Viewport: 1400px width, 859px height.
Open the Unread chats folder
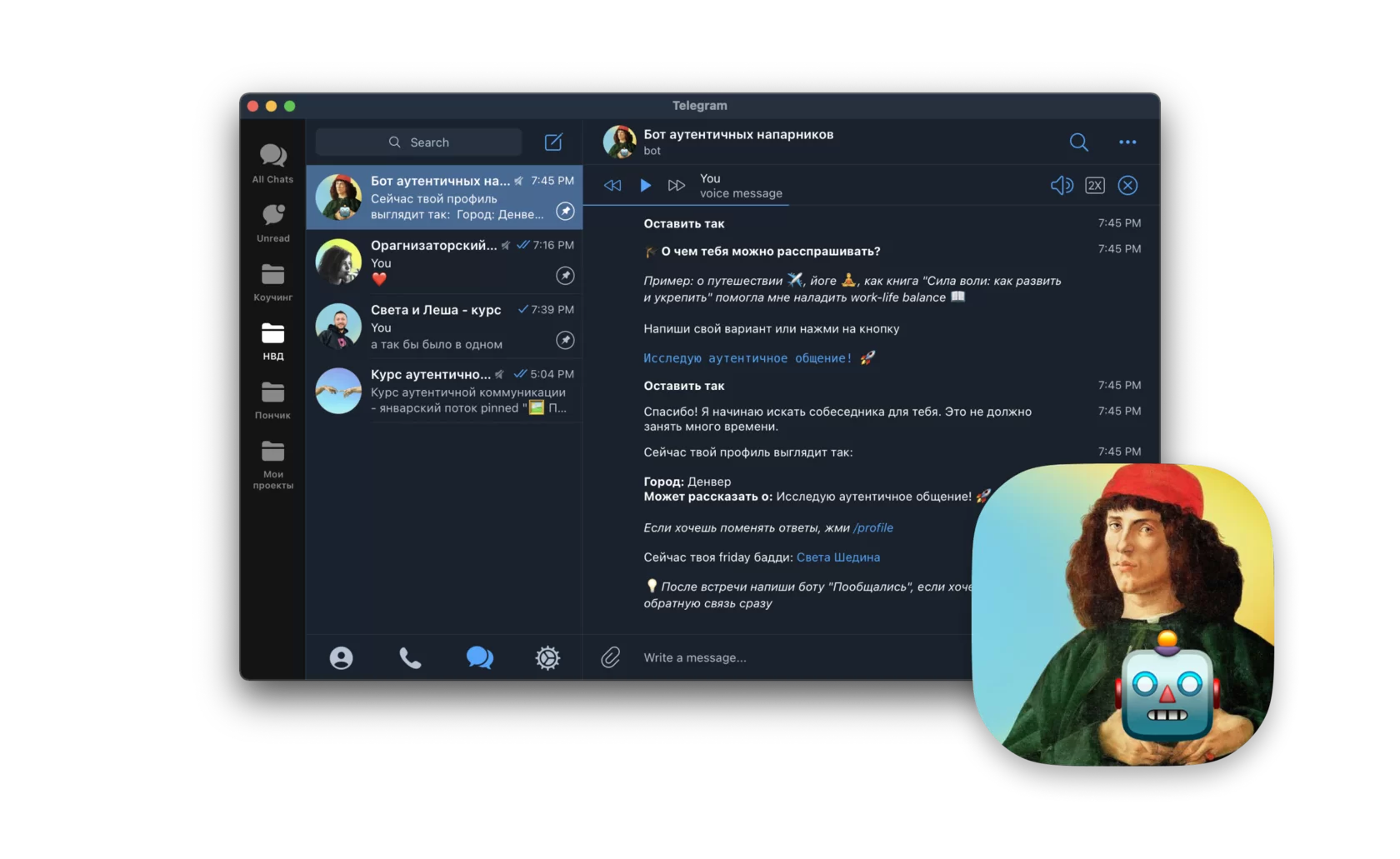tap(272, 222)
